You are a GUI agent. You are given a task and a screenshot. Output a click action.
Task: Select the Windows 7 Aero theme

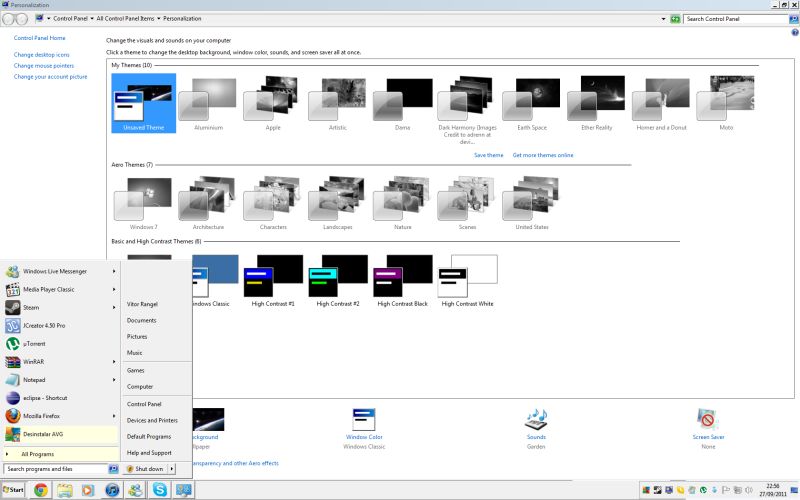(143, 204)
